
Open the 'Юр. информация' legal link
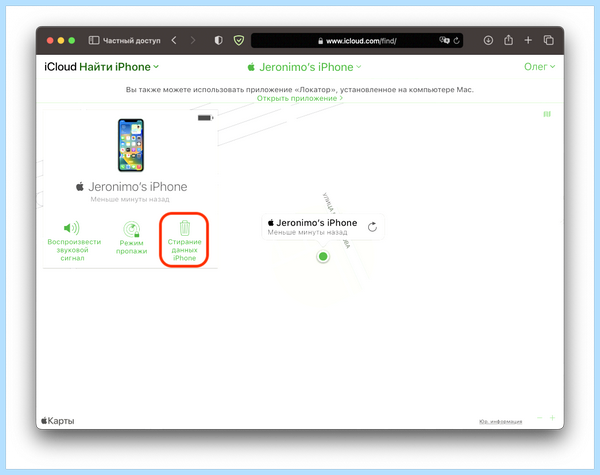coord(501,421)
